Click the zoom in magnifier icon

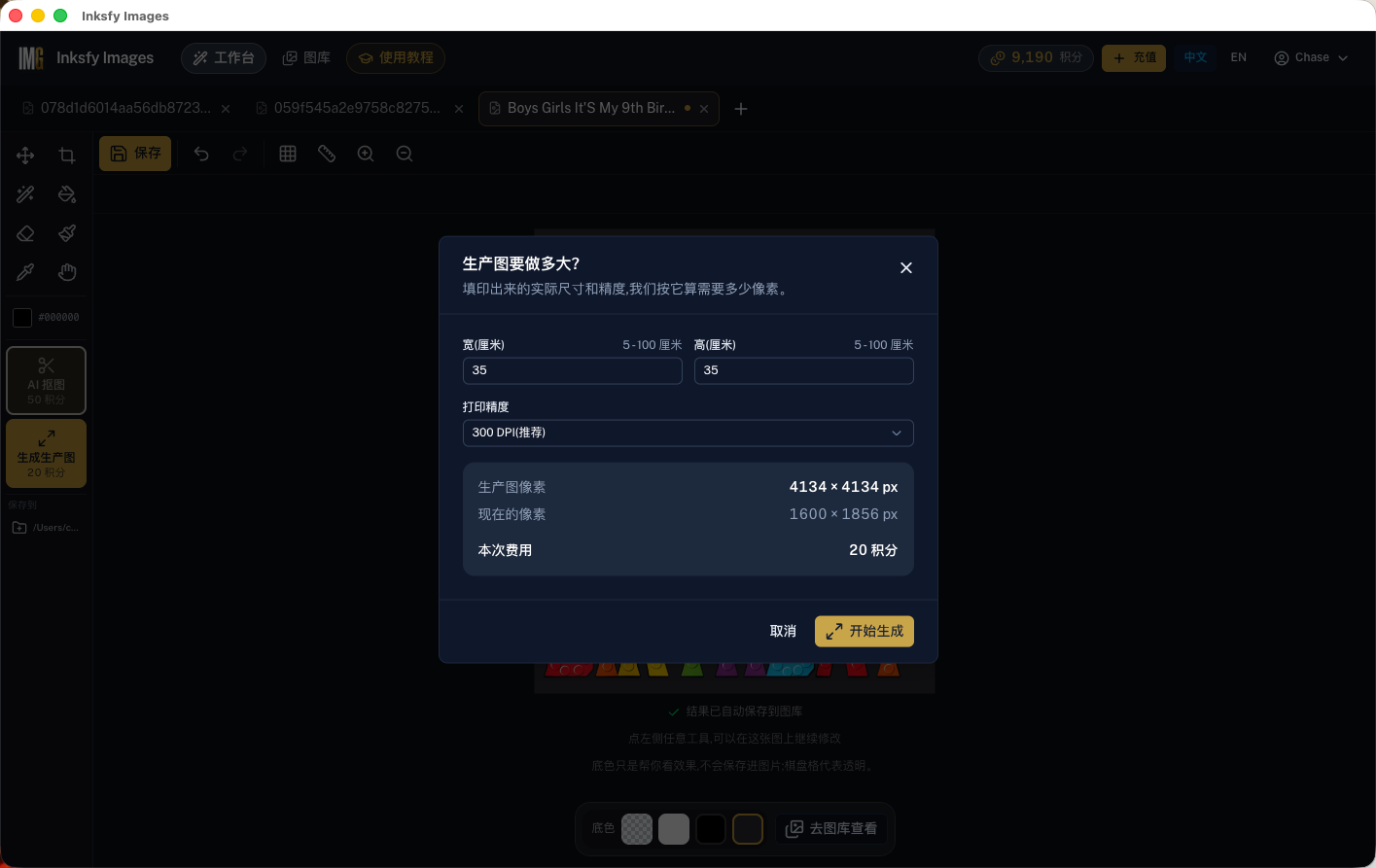366,154
